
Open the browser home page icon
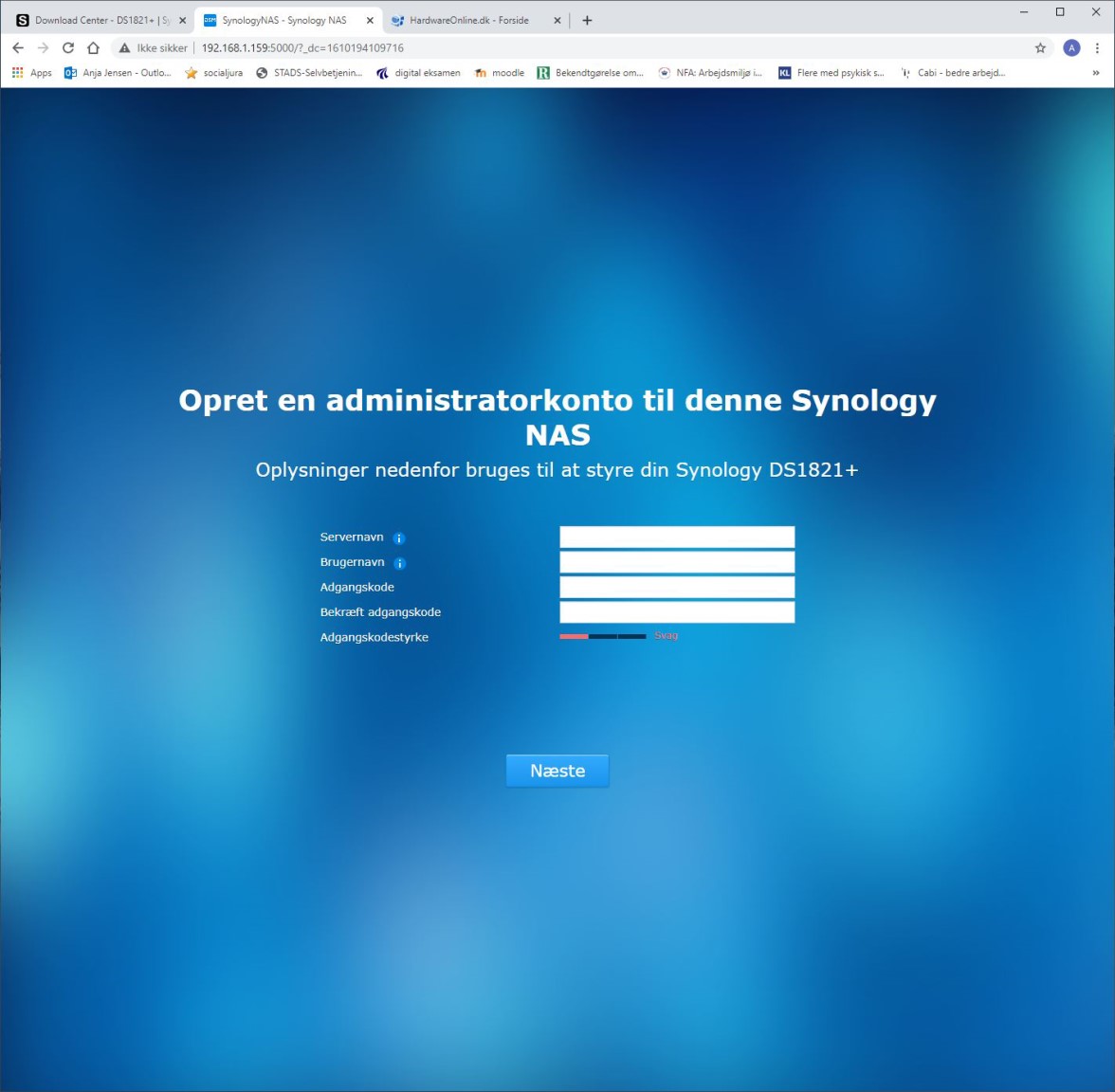point(93,47)
